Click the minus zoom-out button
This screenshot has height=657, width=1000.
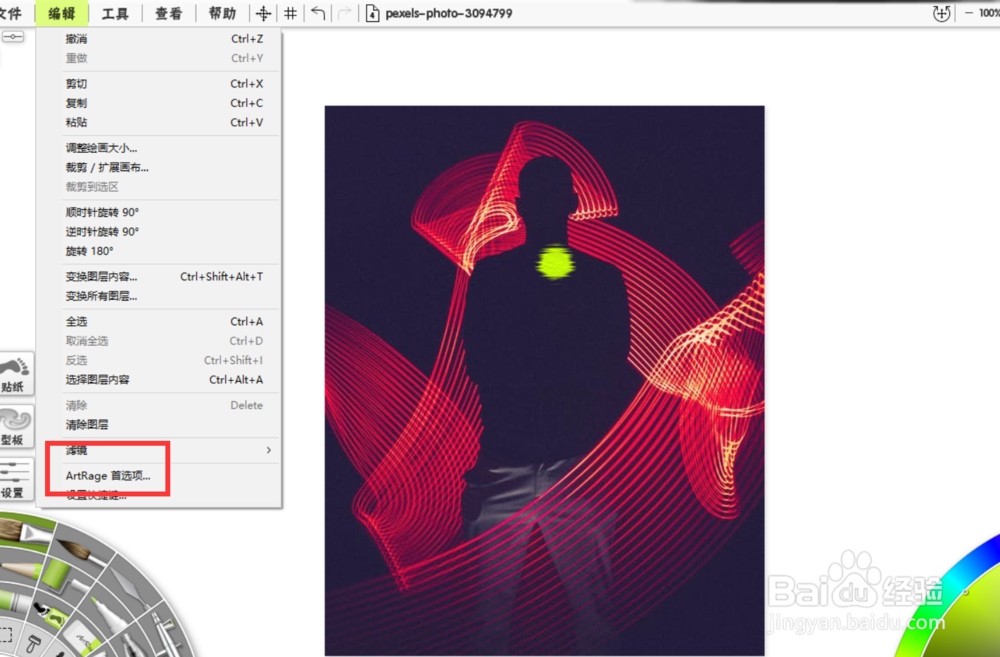click(969, 13)
